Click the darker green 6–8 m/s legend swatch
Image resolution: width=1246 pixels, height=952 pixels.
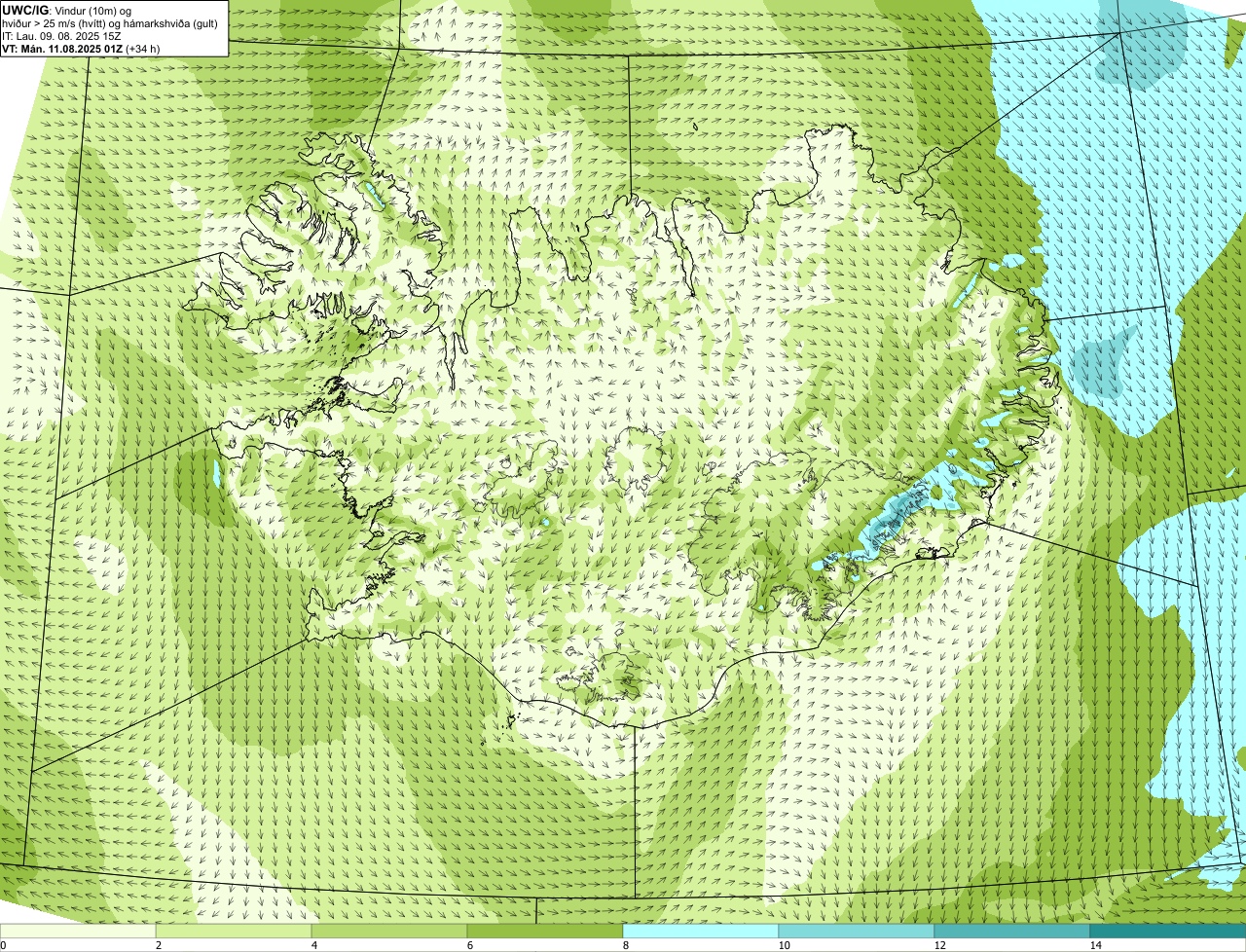click(x=545, y=932)
